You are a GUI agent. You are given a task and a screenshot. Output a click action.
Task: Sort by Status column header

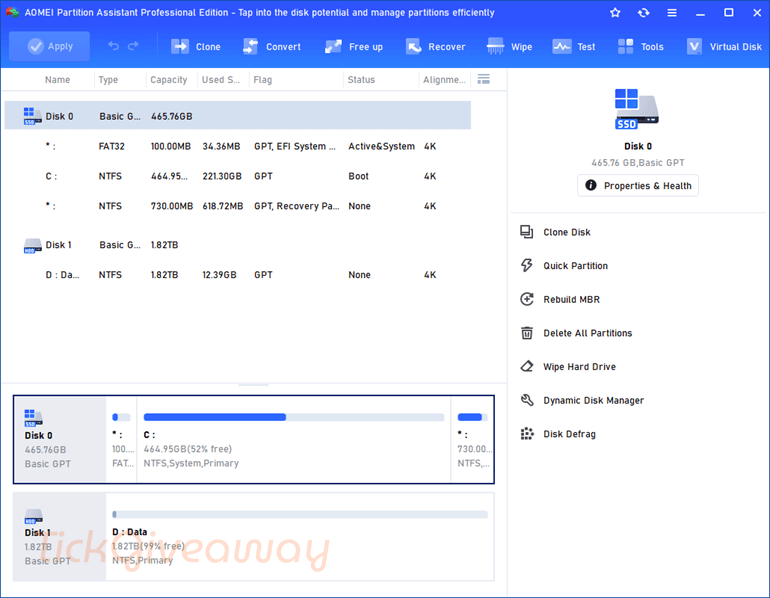pos(361,80)
